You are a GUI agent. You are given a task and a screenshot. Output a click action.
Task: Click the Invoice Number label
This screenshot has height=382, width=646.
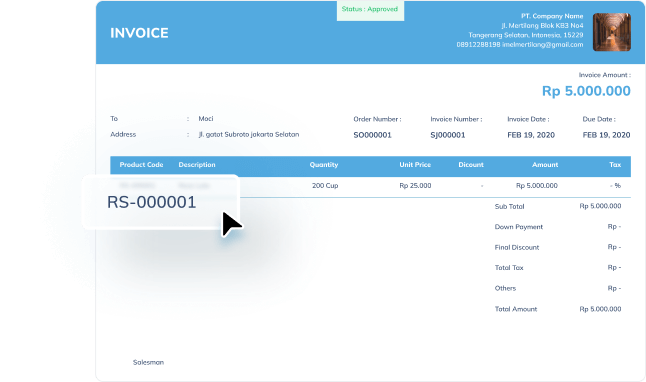tap(456, 119)
